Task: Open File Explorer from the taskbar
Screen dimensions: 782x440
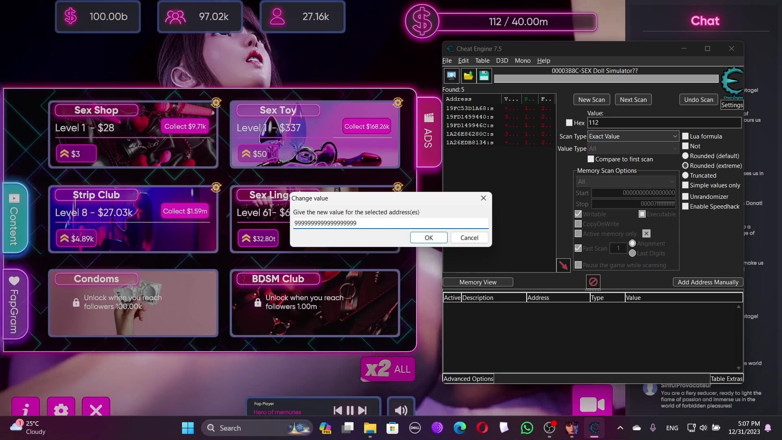Action: pos(370,428)
